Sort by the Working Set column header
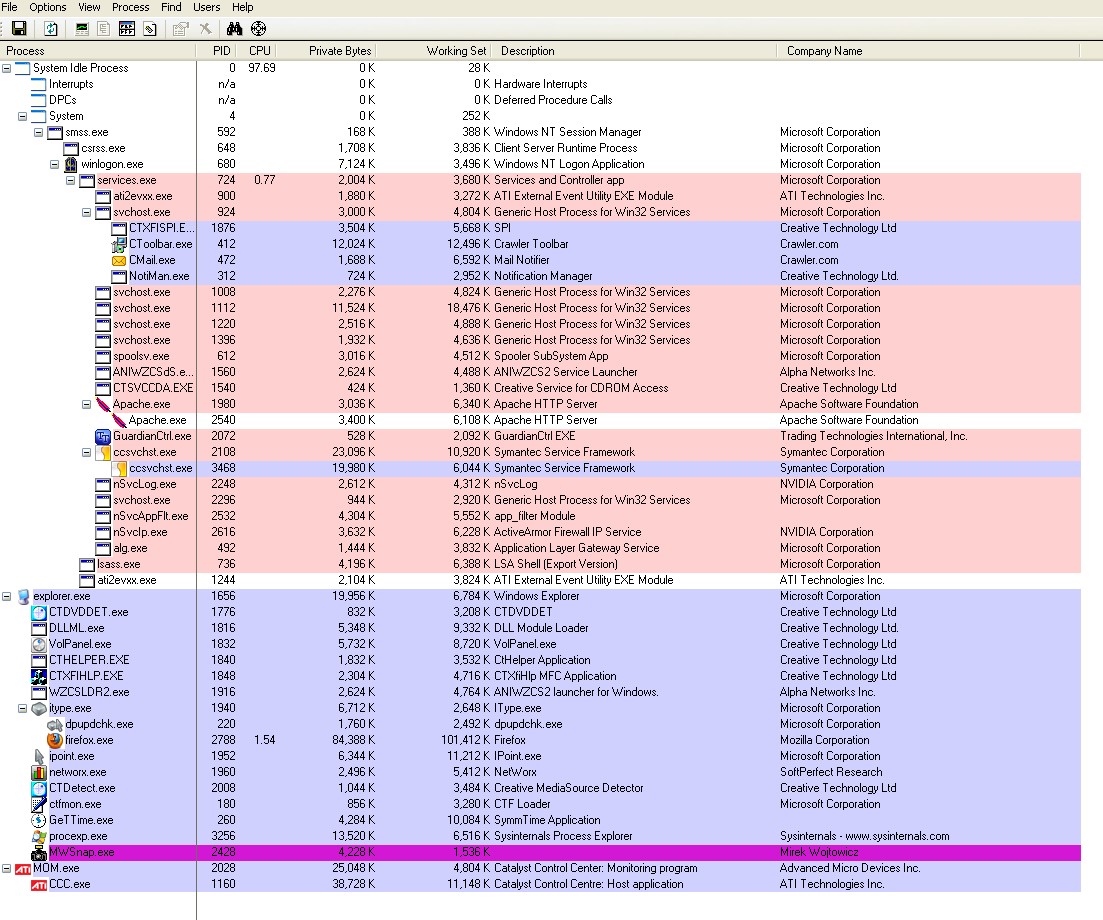 click(435, 51)
